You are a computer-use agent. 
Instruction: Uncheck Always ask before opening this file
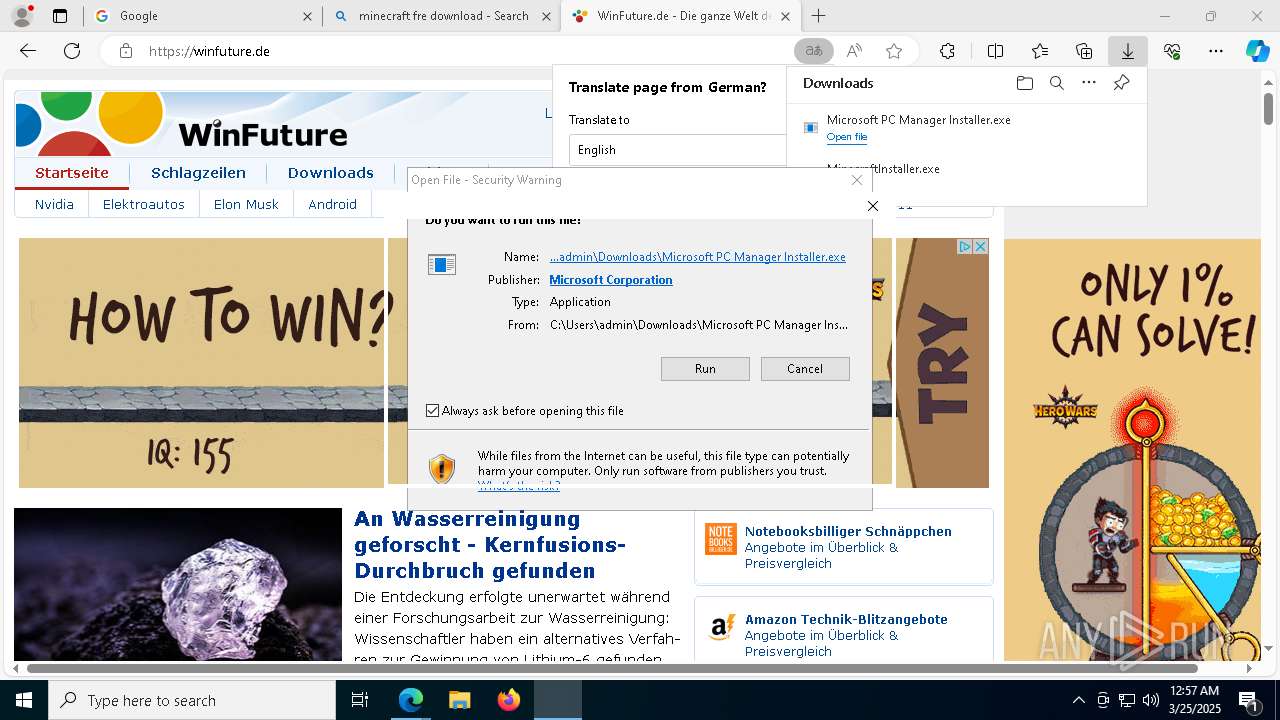[x=432, y=411]
